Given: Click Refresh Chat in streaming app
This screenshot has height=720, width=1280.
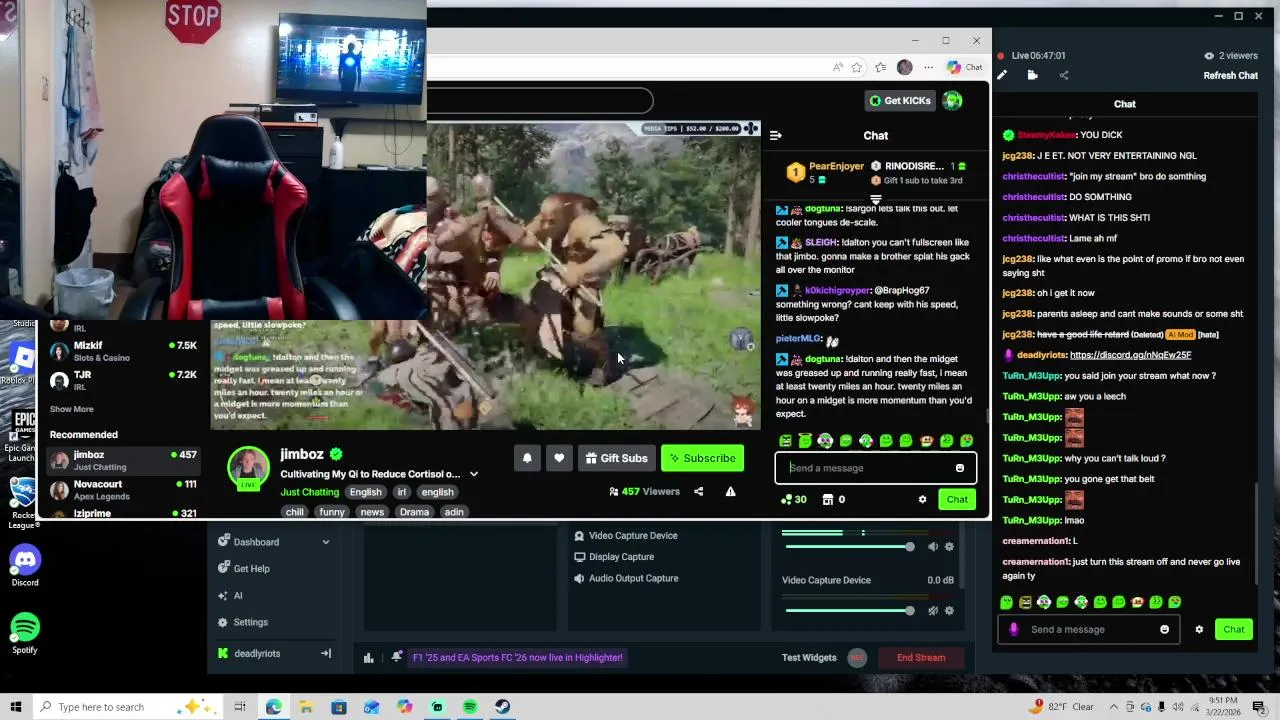Looking at the screenshot, I should [x=1230, y=76].
